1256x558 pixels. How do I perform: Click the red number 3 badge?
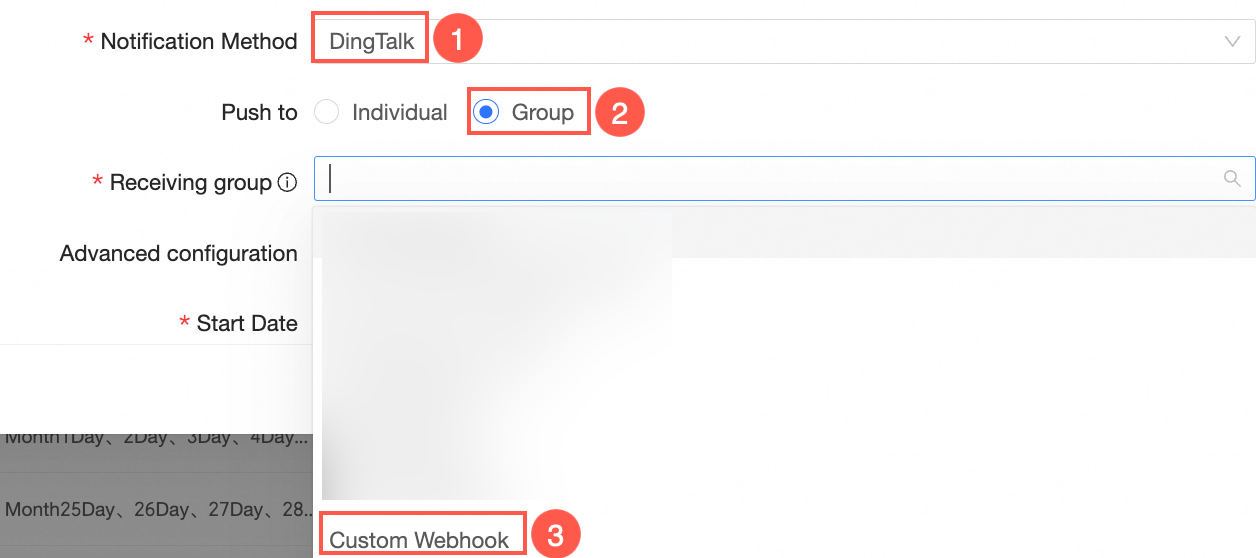555,537
